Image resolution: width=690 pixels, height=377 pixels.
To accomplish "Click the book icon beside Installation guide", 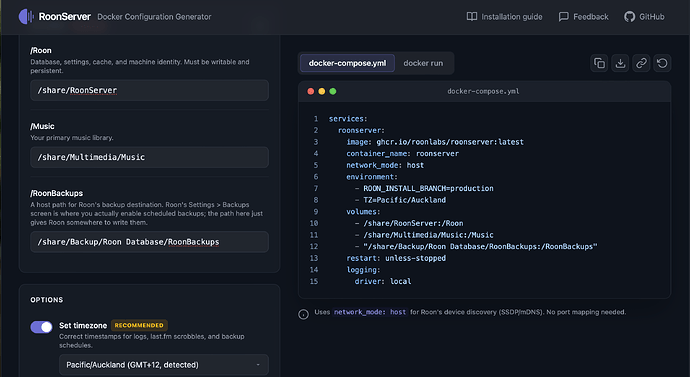I will point(472,17).
